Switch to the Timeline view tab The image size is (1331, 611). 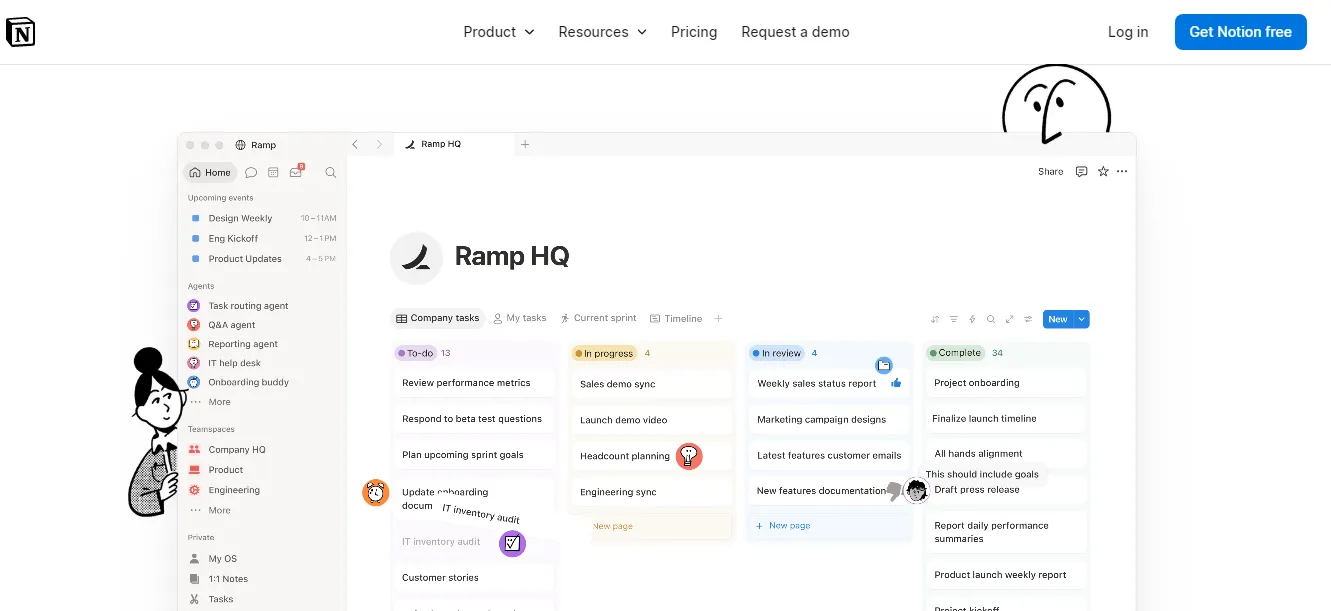coord(676,319)
